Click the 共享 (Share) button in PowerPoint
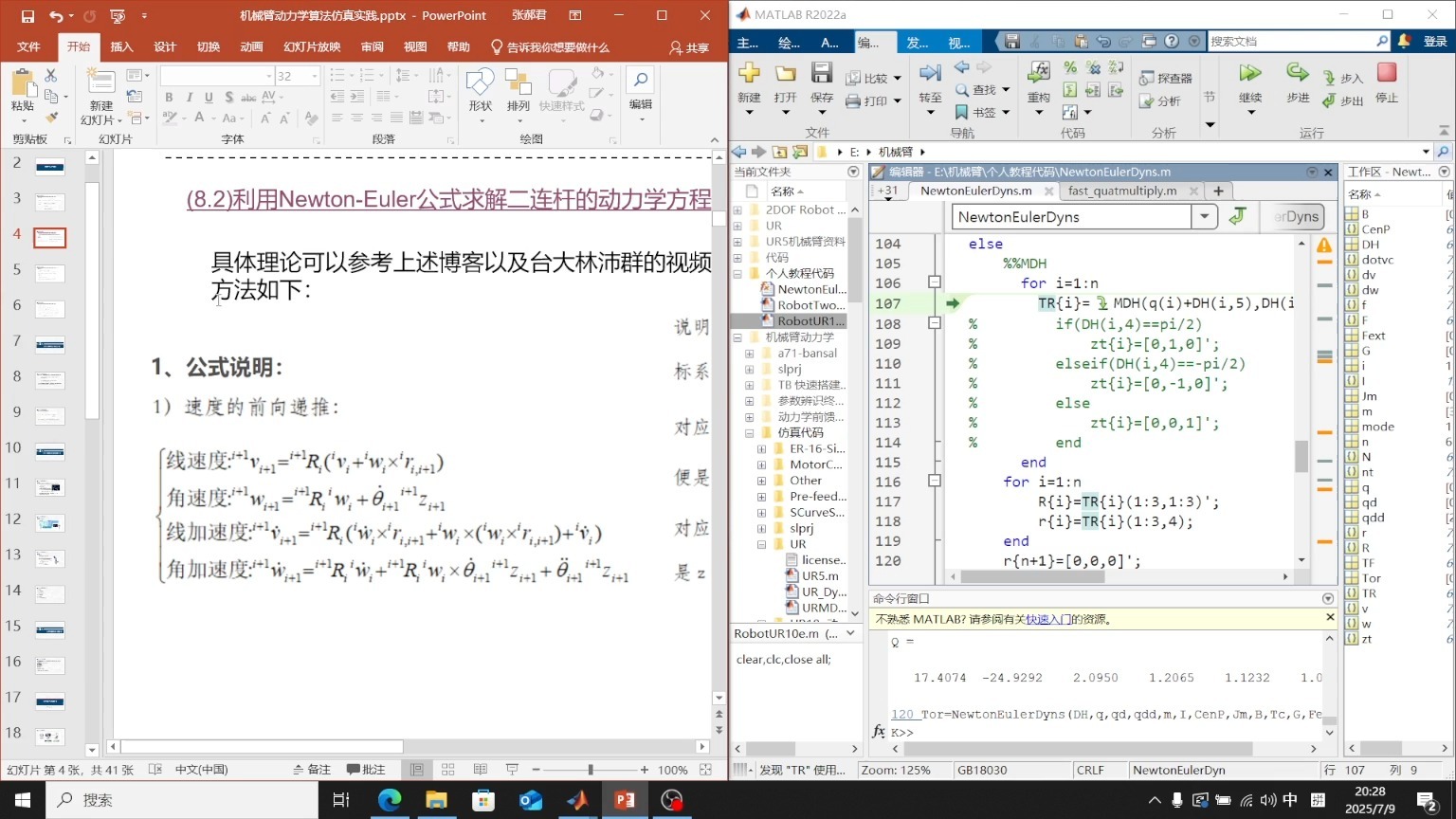This screenshot has height=819, width=1456. point(689,47)
